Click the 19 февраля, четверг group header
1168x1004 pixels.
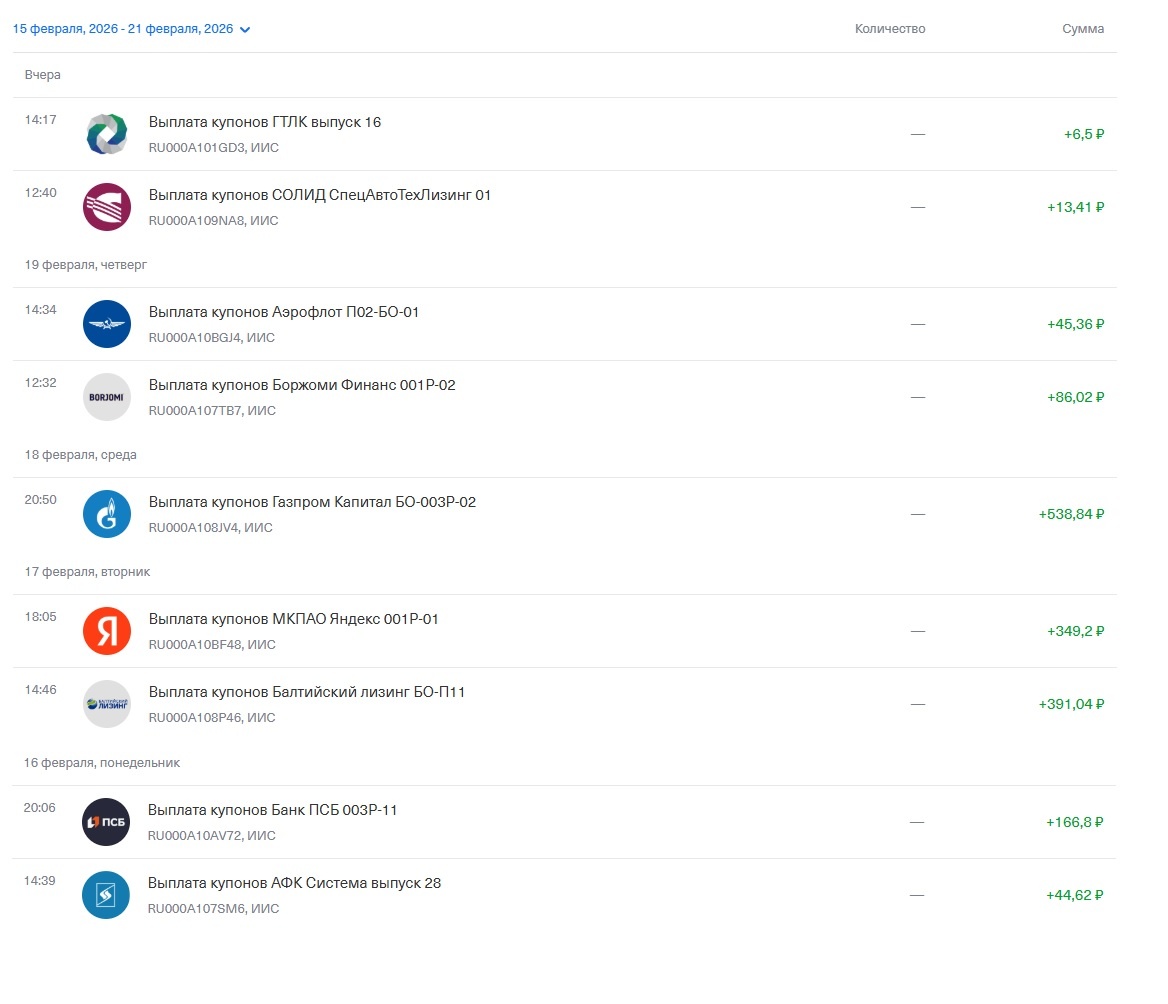click(x=86, y=264)
